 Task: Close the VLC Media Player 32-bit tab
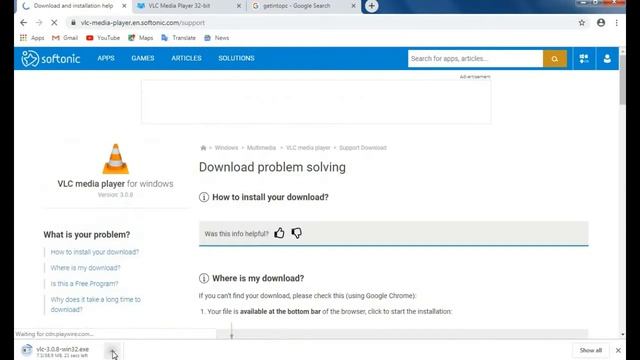[239, 6]
